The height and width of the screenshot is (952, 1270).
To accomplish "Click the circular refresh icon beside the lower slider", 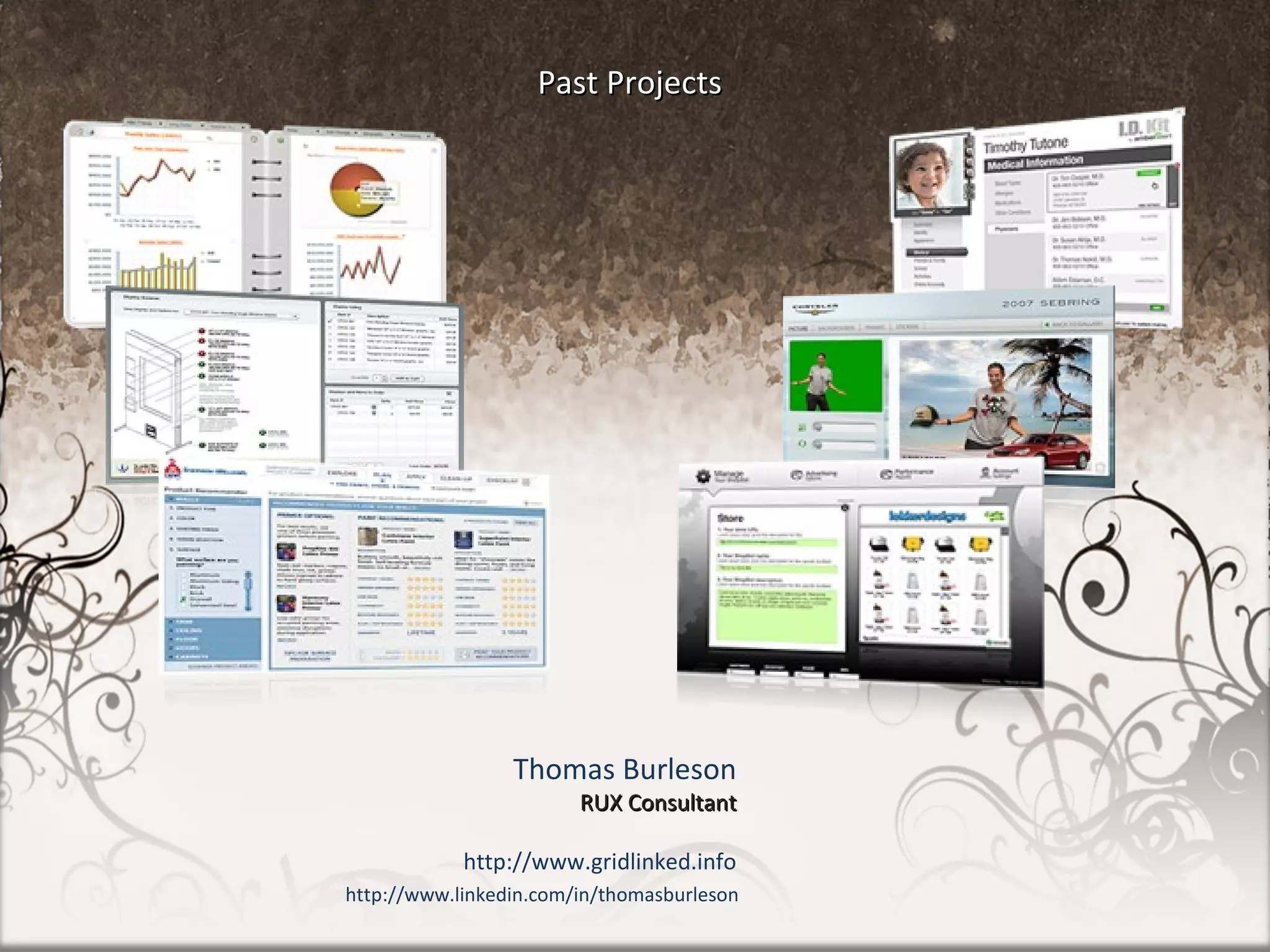I will (x=802, y=444).
